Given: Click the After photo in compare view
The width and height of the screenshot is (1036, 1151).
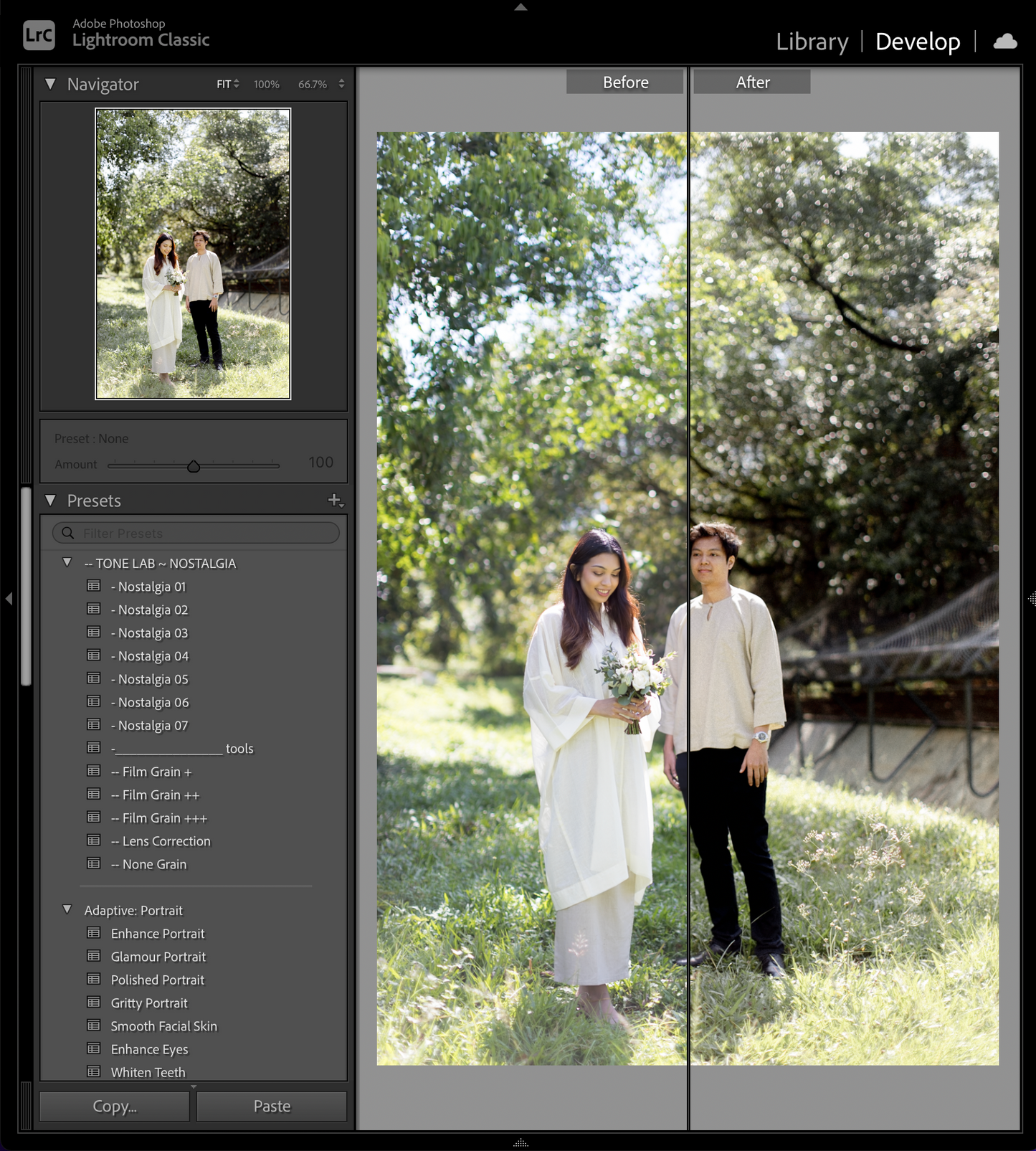Looking at the screenshot, I should point(845,598).
